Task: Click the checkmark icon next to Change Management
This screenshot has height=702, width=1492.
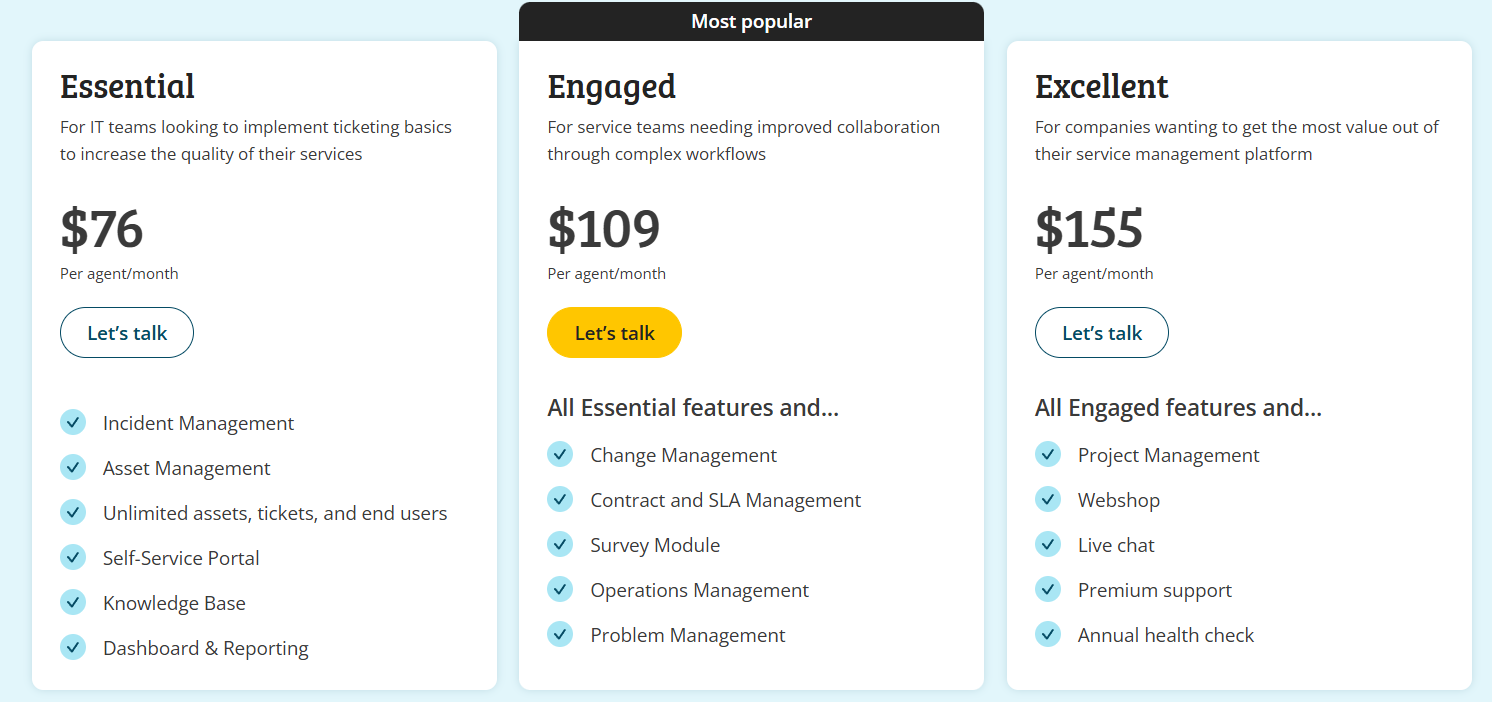Action: pyautogui.click(x=560, y=454)
